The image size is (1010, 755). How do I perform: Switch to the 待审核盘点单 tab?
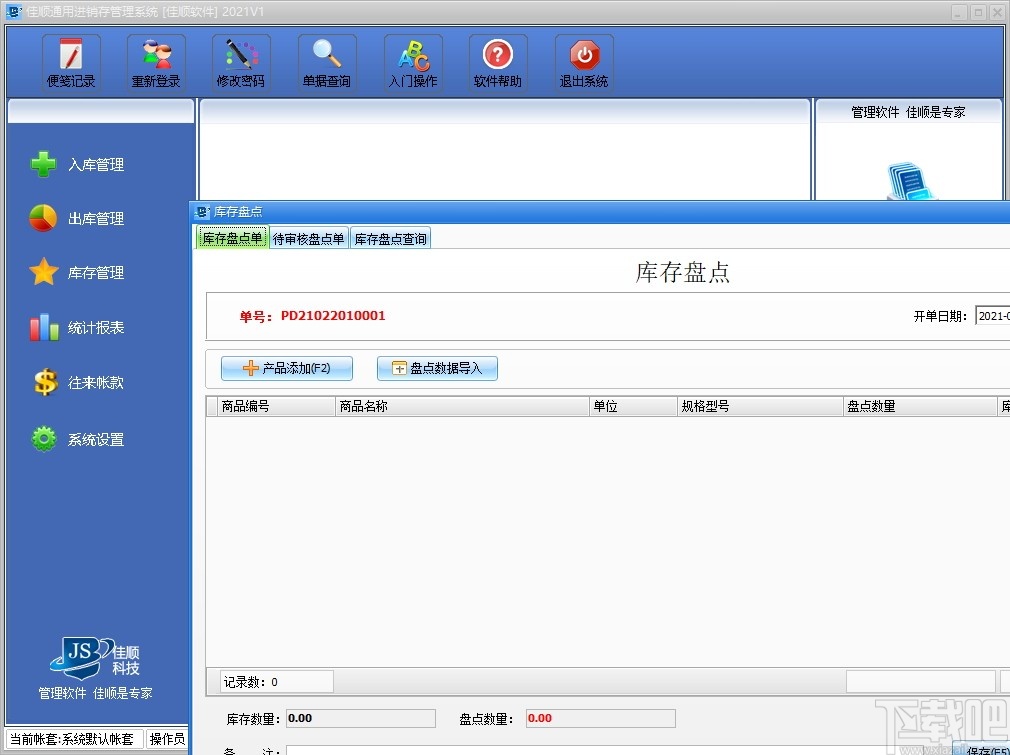tap(308, 238)
